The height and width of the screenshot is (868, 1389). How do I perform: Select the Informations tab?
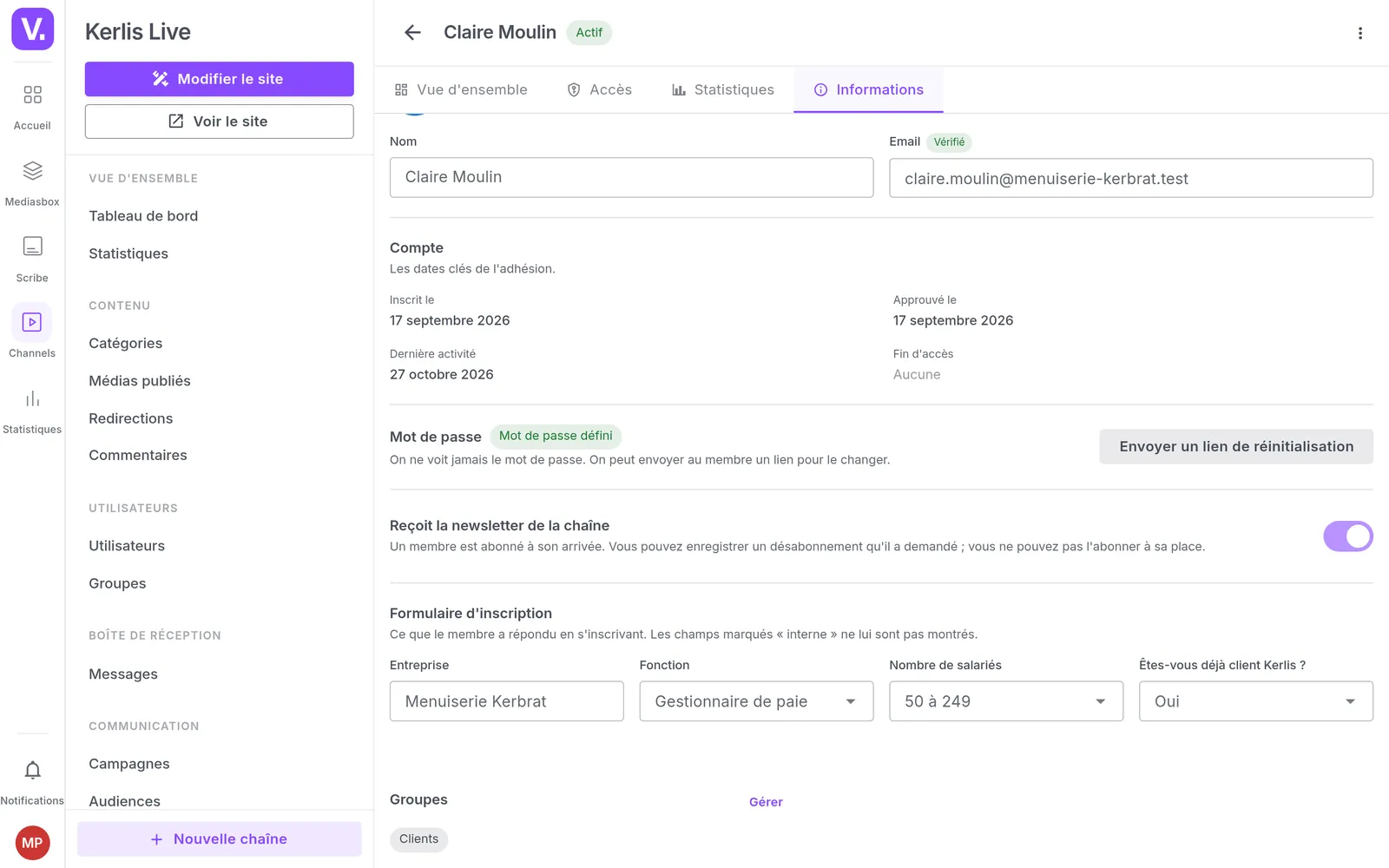pyautogui.click(x=868, y=89)
